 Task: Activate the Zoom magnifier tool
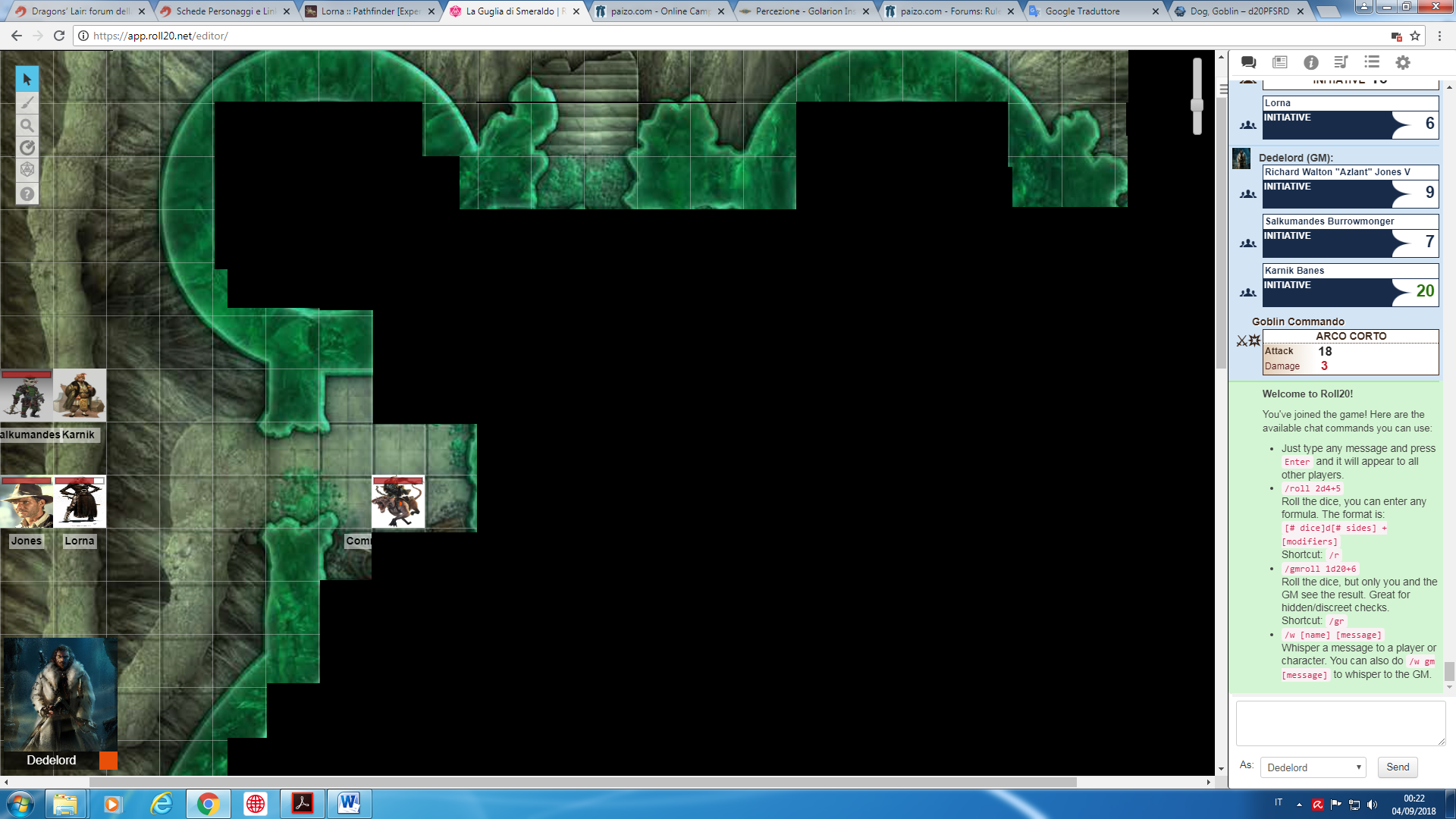(27, 125)
